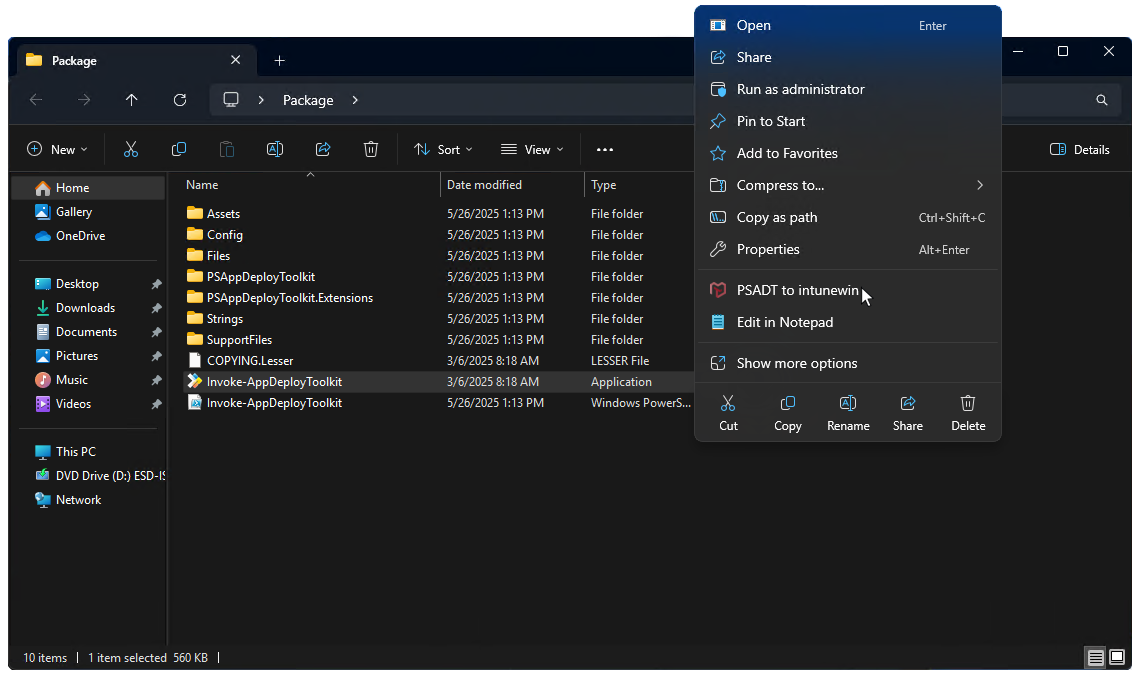Image resolution: width=1140 pixels, height=676 pixels.
Task: Open the New dropdown
Action: point(57,150)
